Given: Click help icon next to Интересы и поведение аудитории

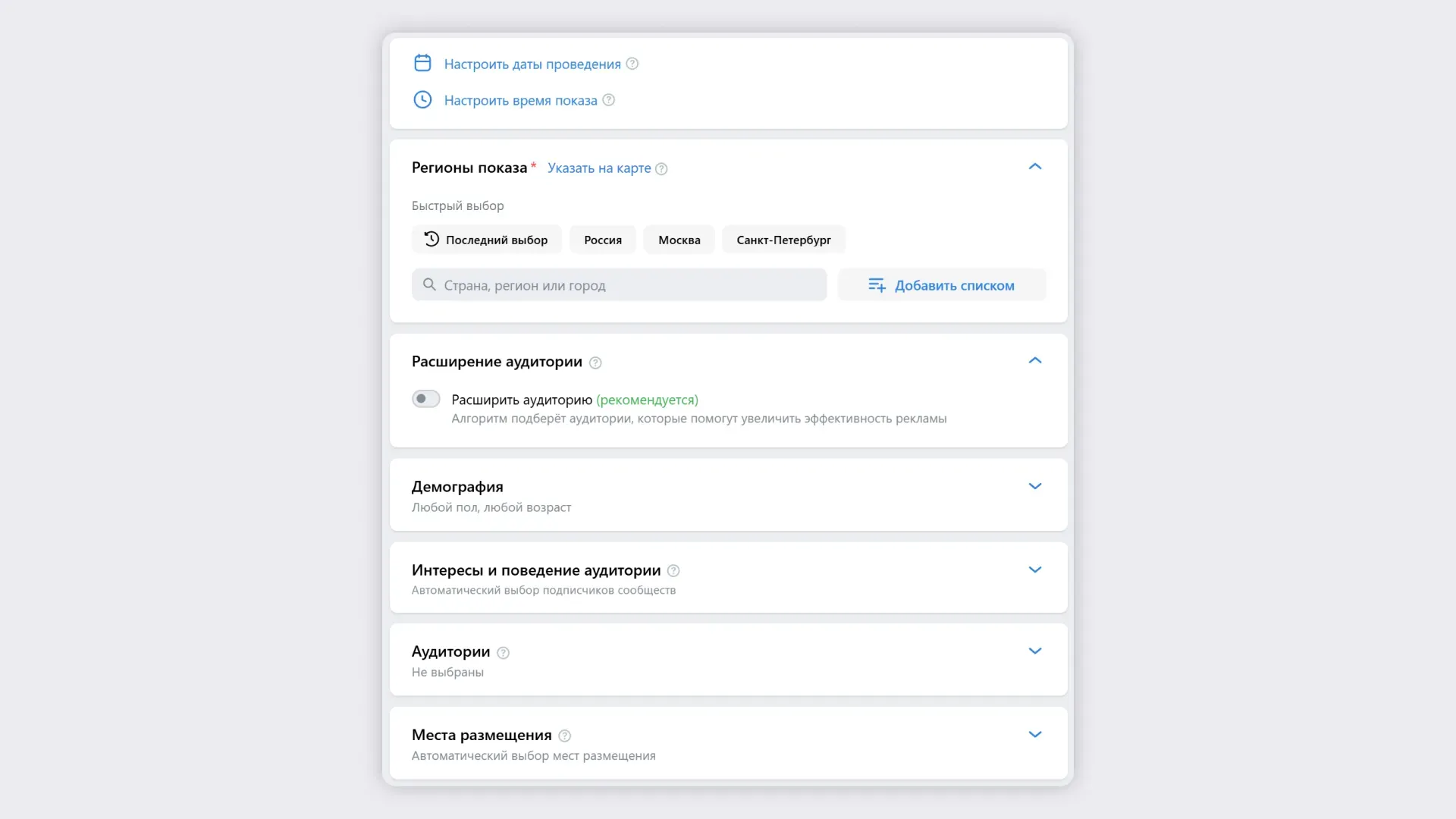Looking at the screenshot, I should 673,570.
